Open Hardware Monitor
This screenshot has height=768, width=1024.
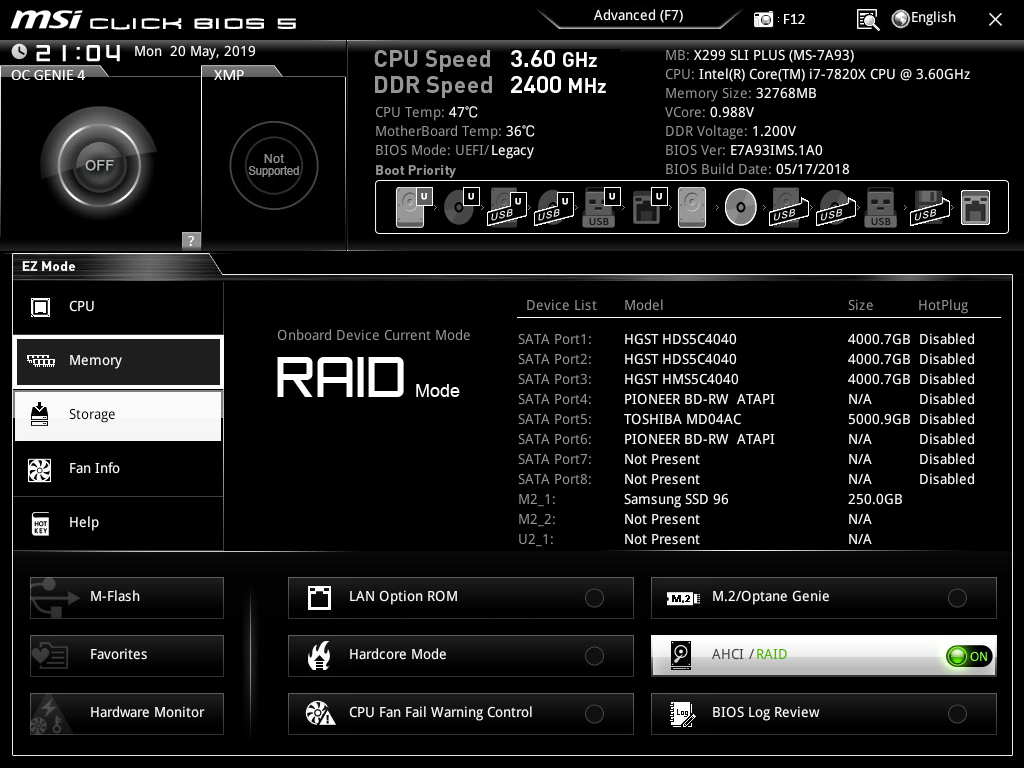[x=127, y=713]
